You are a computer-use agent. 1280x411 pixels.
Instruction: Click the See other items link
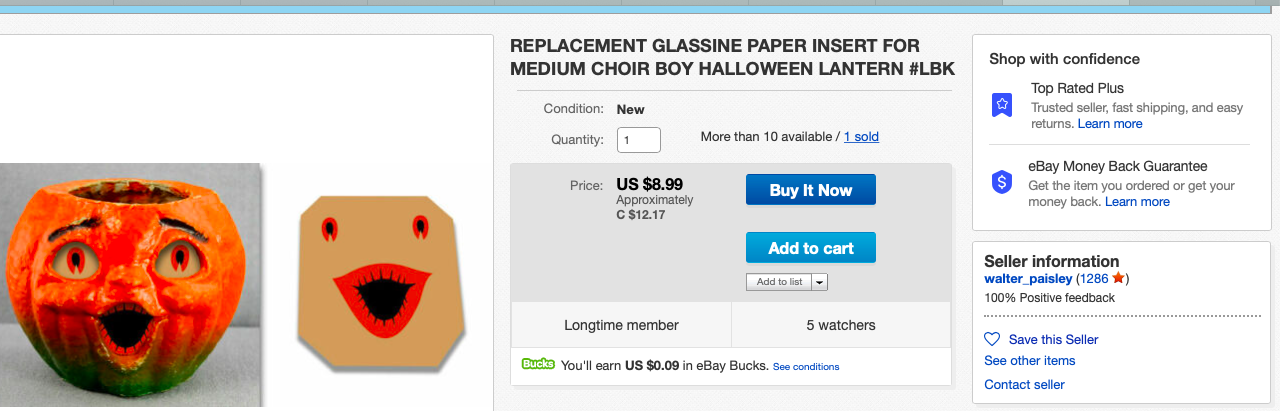coord(1029,361)
